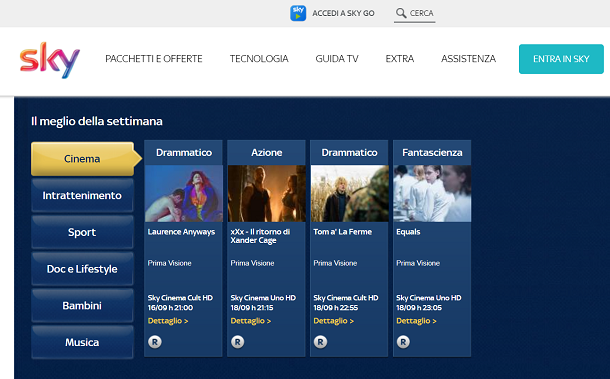Click the Drammatico header above Laurence Anyways
This screenshot has height=379, width=610.
(184, 153)
